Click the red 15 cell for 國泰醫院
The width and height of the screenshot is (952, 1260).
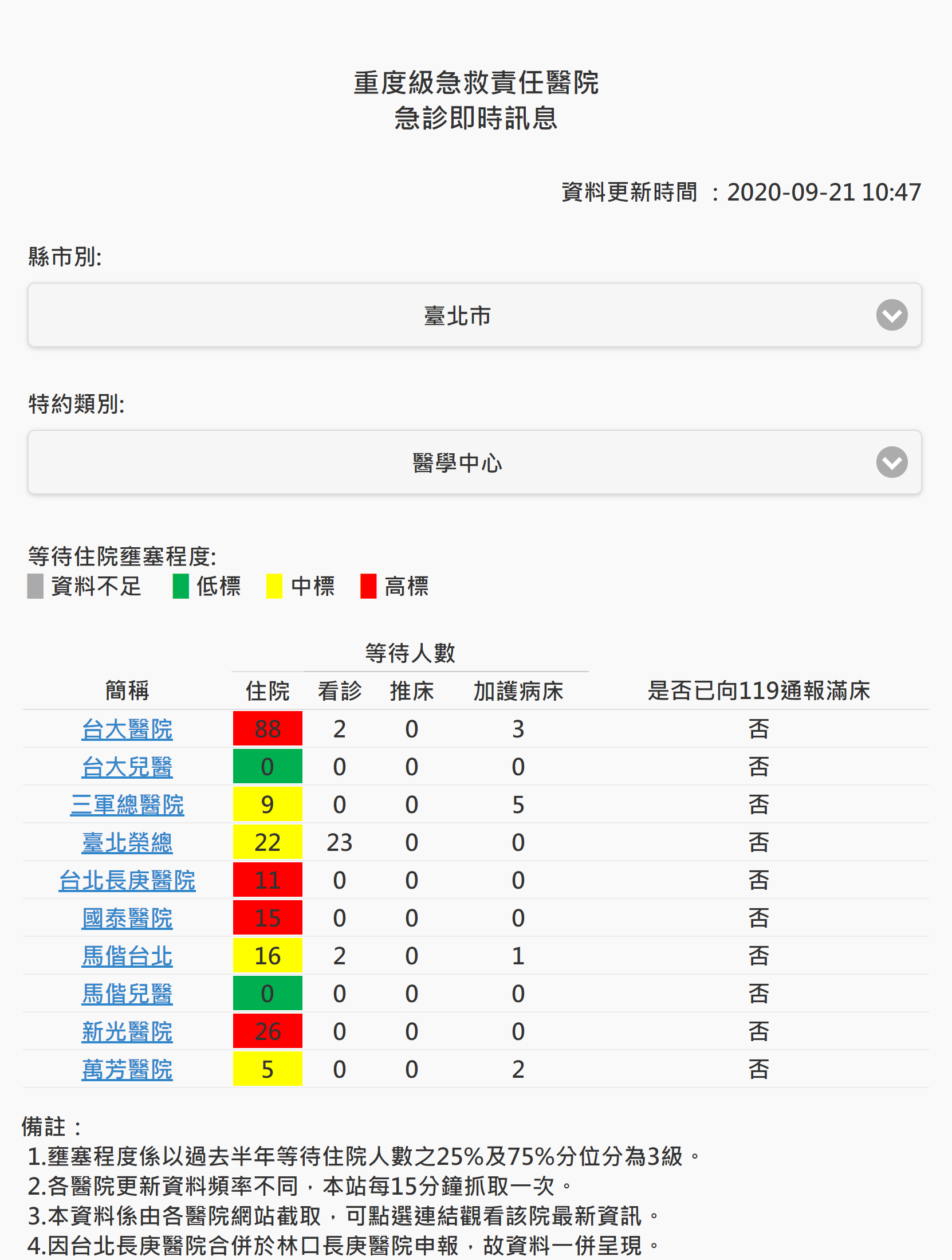(267, 918)
